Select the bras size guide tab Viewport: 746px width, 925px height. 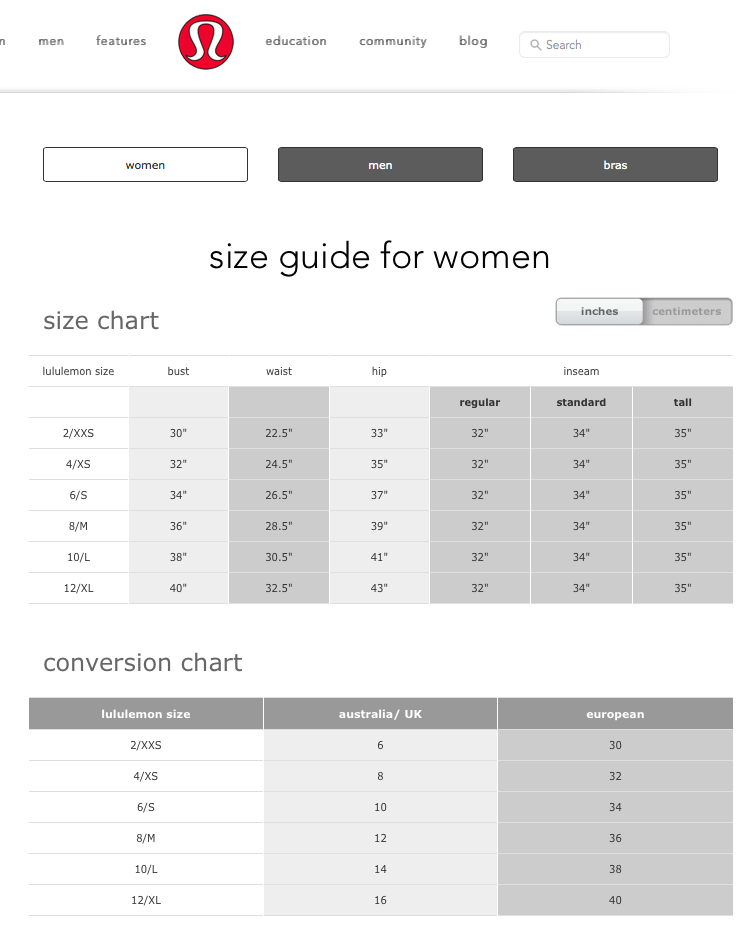click(615, 165)
